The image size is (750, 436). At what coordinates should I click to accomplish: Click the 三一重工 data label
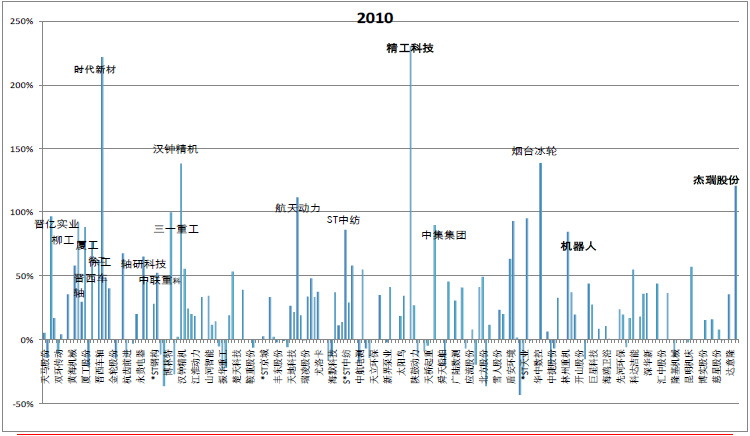tap(176, 229)
